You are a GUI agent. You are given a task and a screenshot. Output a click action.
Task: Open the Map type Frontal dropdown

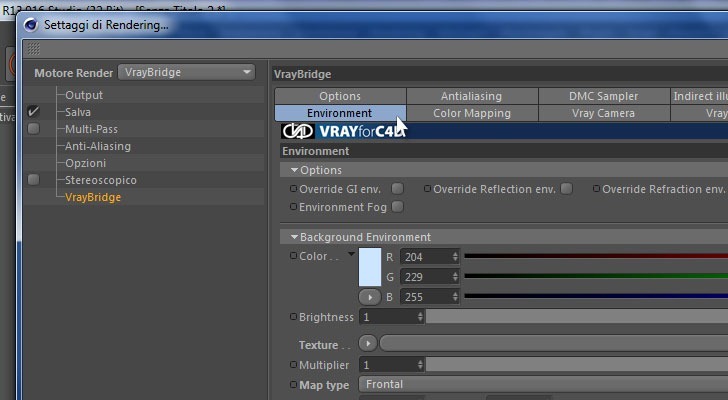coord(543,384)
